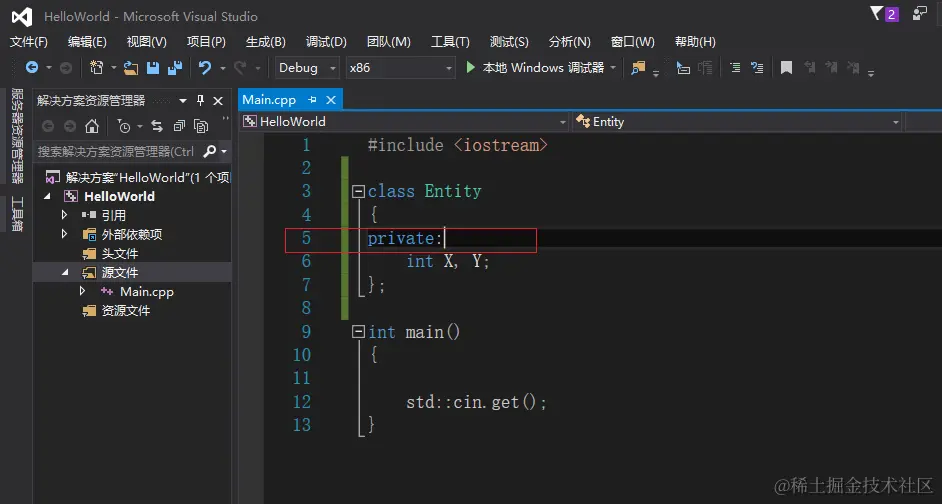Expand the 引用 tree node
Viewport: 942px width, 504px height.
64,215
